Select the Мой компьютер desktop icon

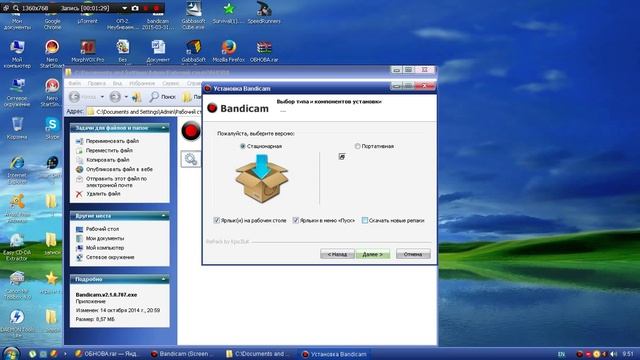(17, 54)
